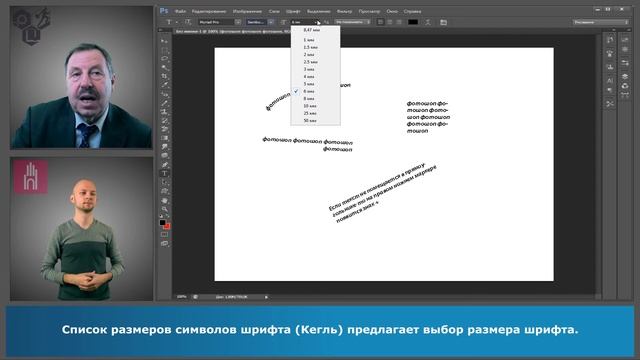Align text left
640x360 pixels.
[x=380, y=22]
